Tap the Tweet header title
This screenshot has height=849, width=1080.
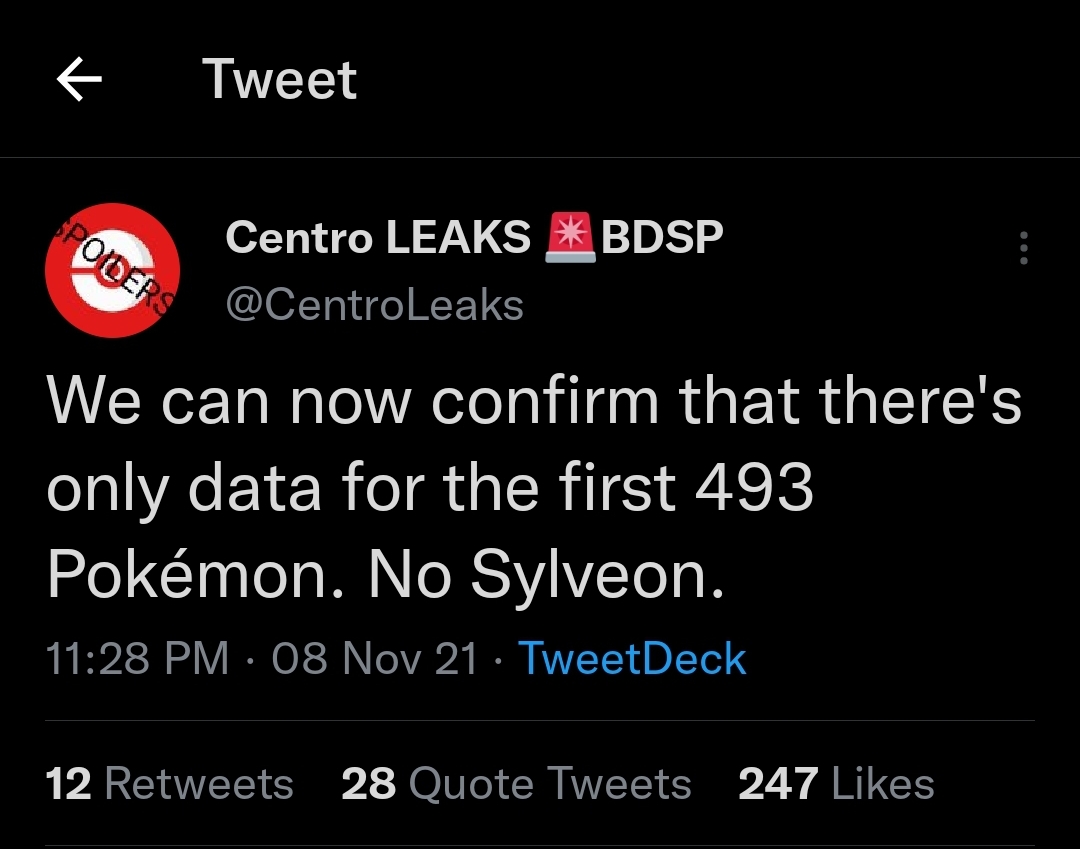click(x=279, y=80)
